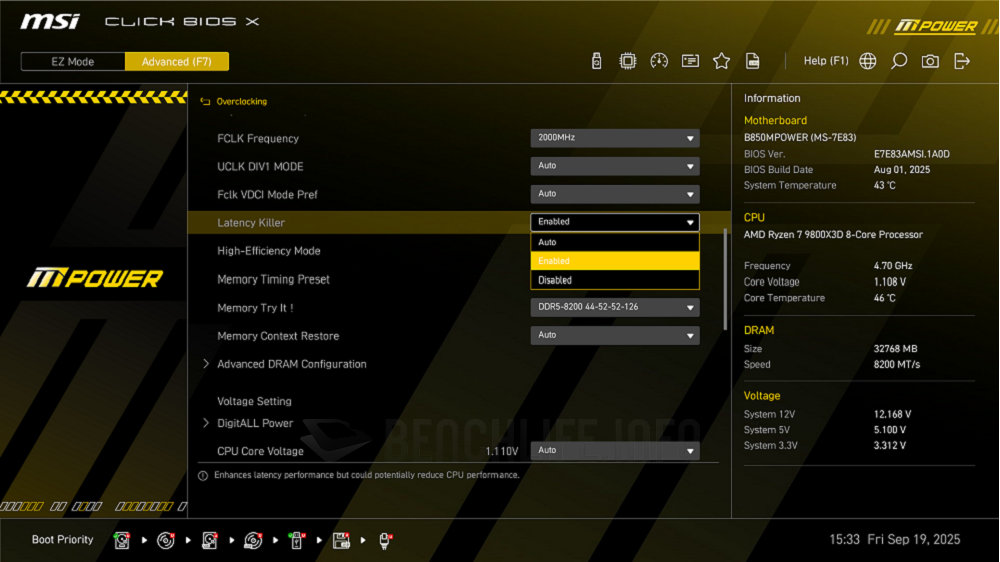This screenshot has width=1000, height=562.
Task: Open Favorites star icon
Action: tap(721, 61)
